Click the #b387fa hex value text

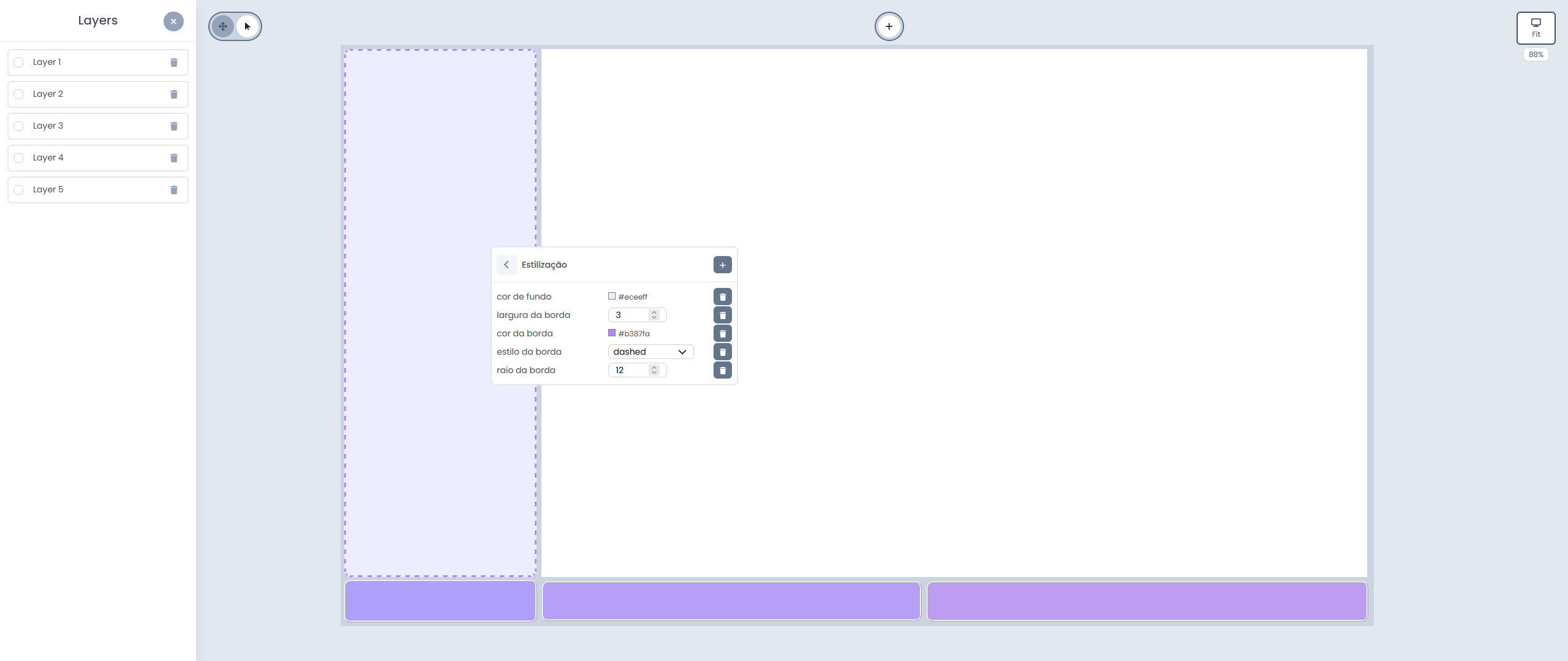(634, 333)
